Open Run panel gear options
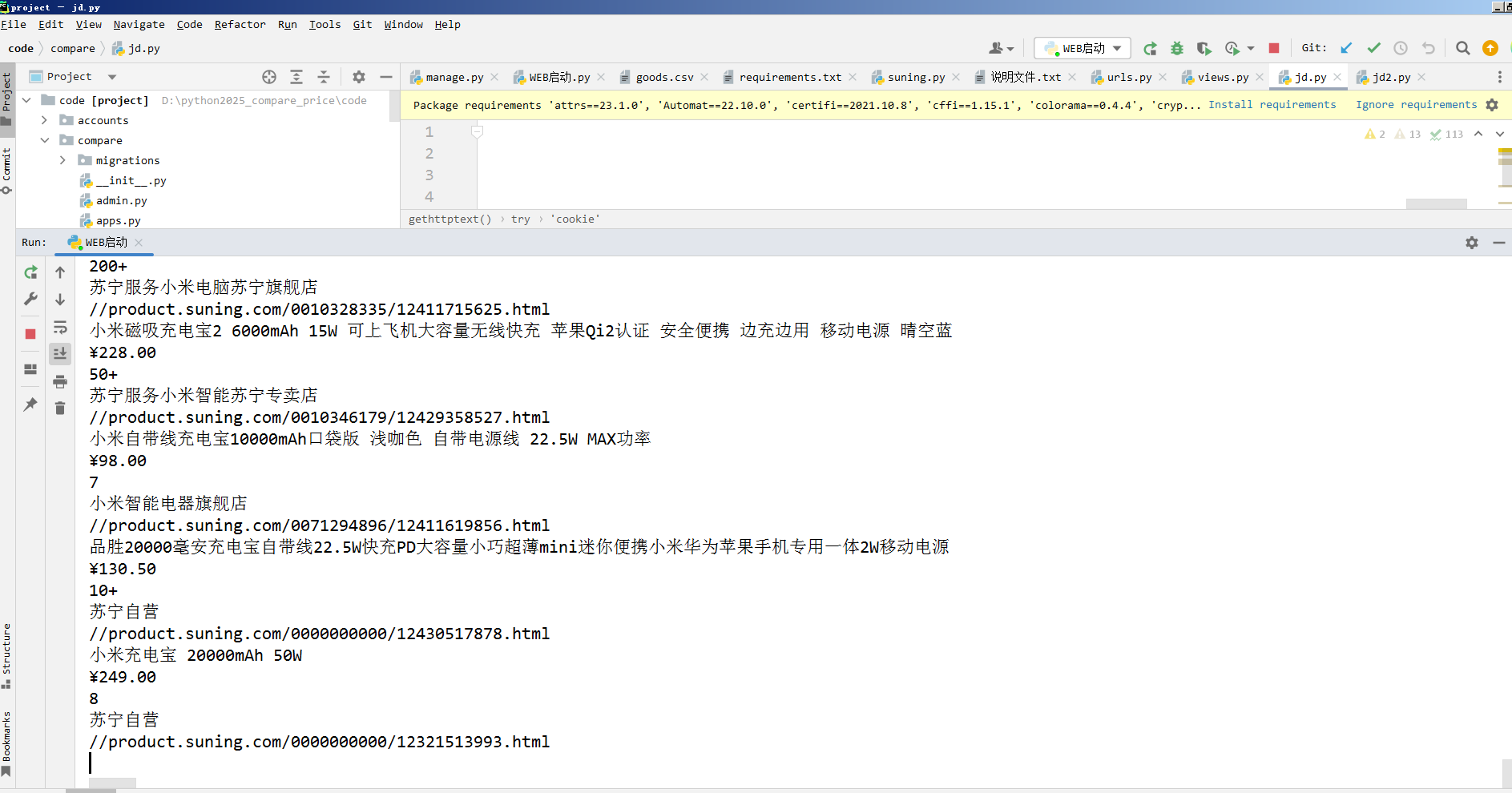1512x793 pixels. point(1472,242)
